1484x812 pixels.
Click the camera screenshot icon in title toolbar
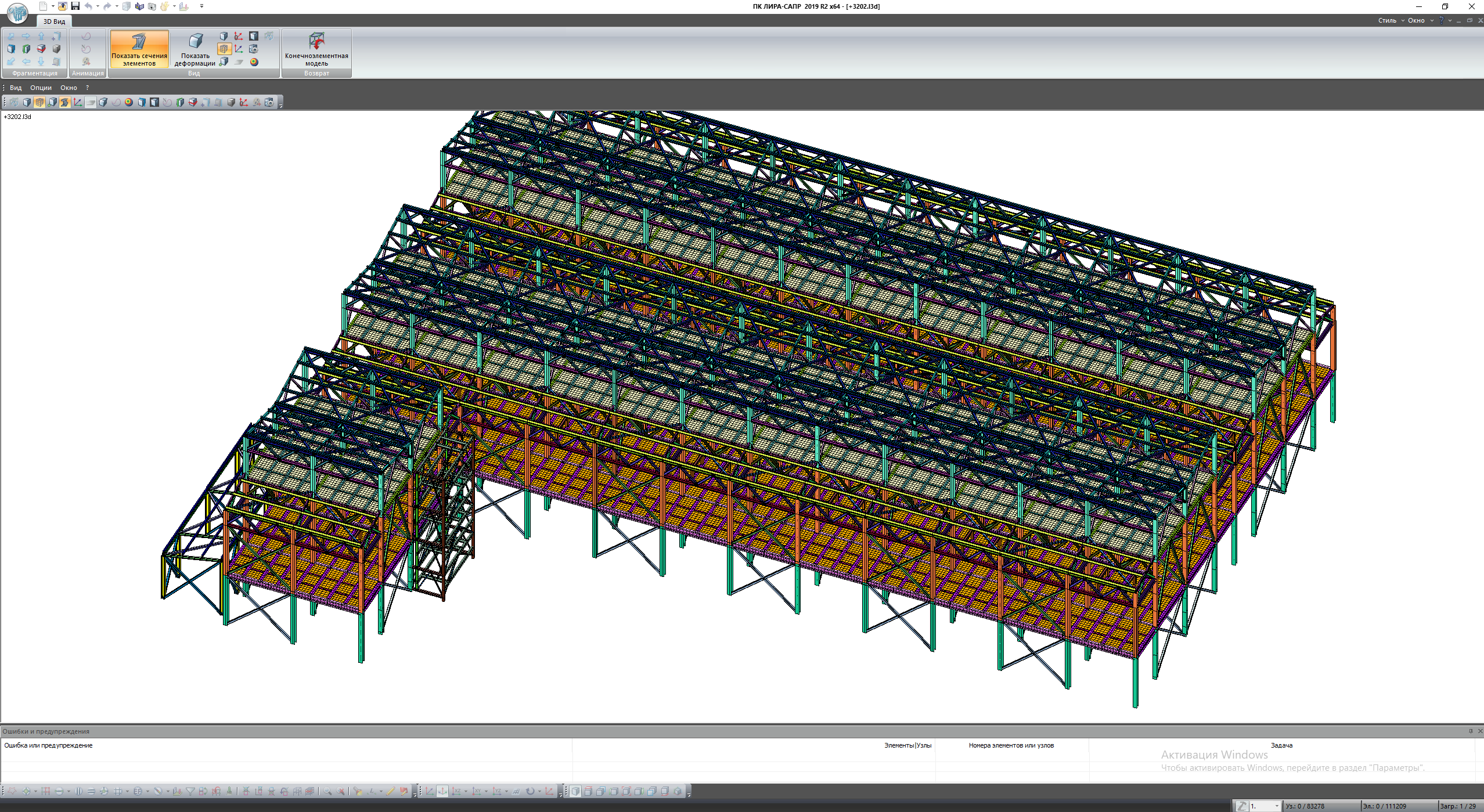click(152, 6)
